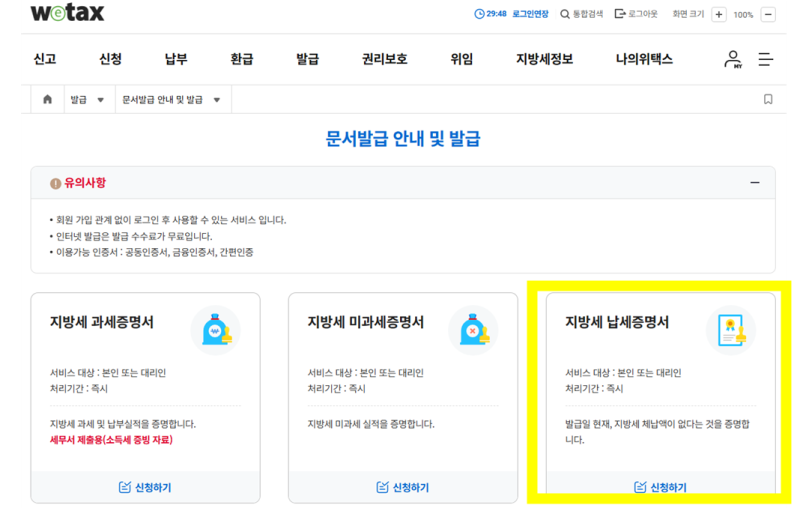This screenshot has width=800, height=508.
Task: Open the MY user profile icon
Action: [x=733, y=59]
